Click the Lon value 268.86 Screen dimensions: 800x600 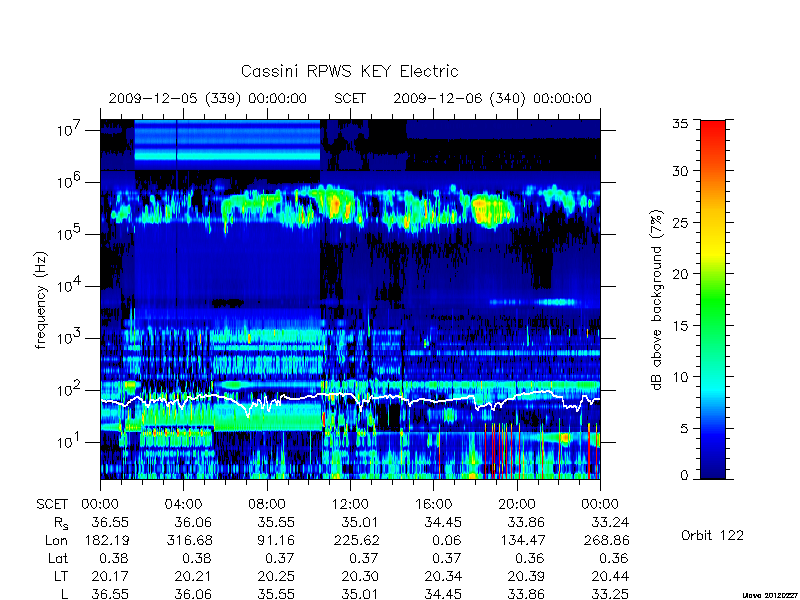(606, 540)
